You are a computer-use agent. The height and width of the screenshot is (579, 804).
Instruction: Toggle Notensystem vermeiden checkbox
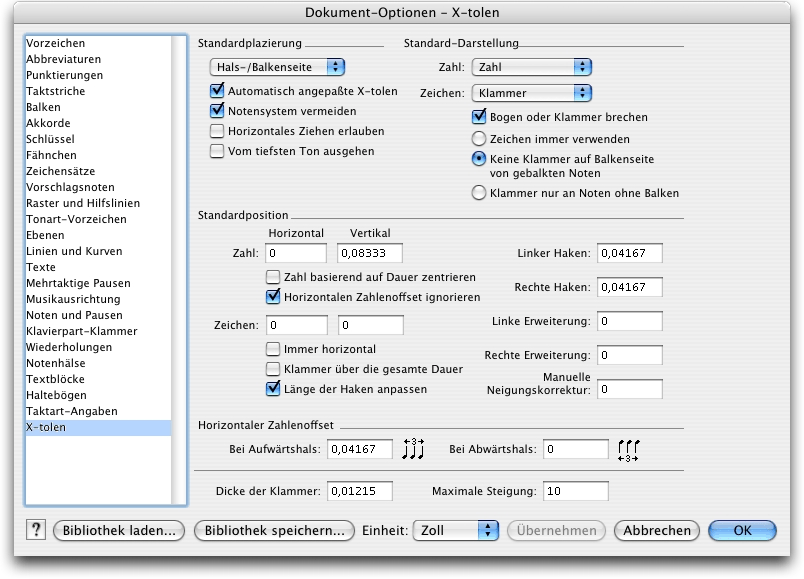point(217,111)
